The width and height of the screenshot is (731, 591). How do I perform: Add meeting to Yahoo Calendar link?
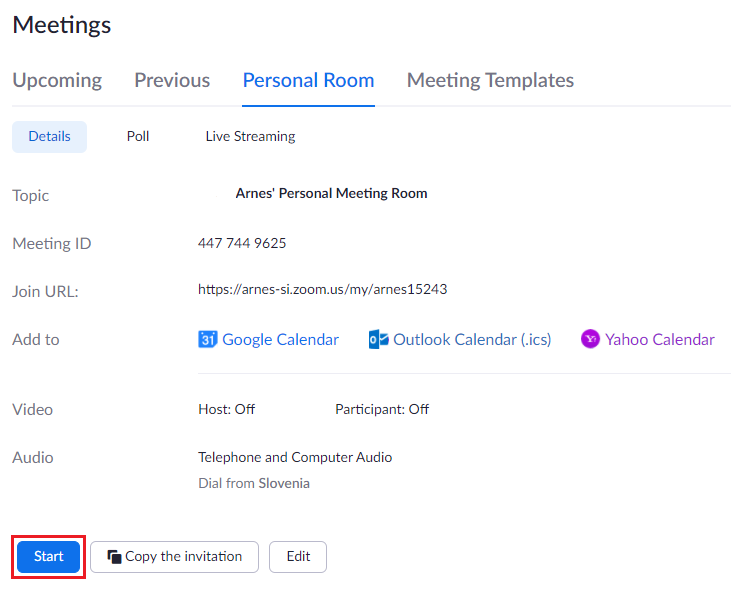click(660, 339)
